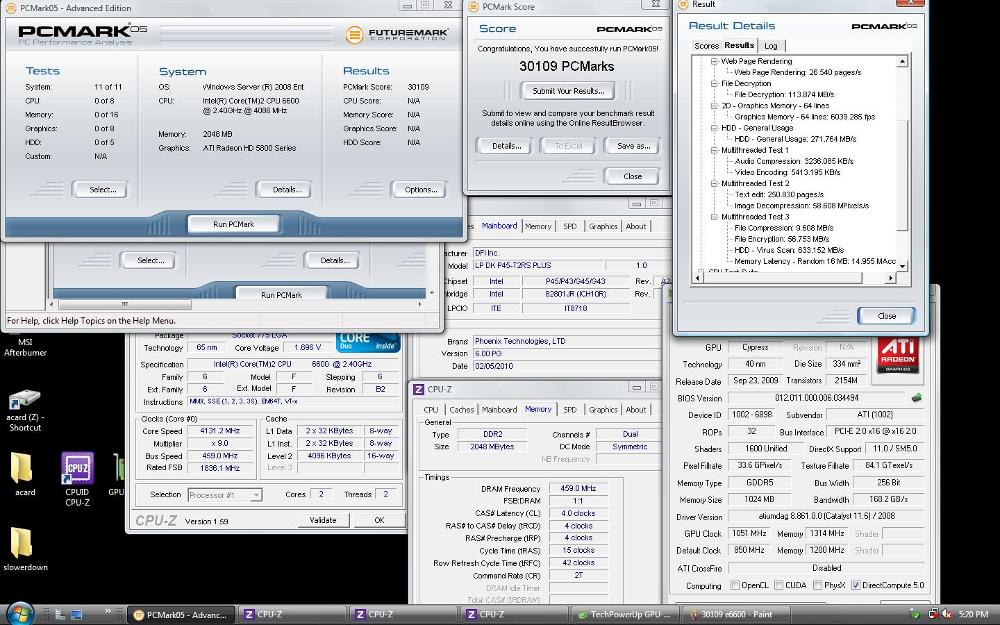Click the Options... button under Results
This screenshot has width=1000, height=625.
pos(420,189)
